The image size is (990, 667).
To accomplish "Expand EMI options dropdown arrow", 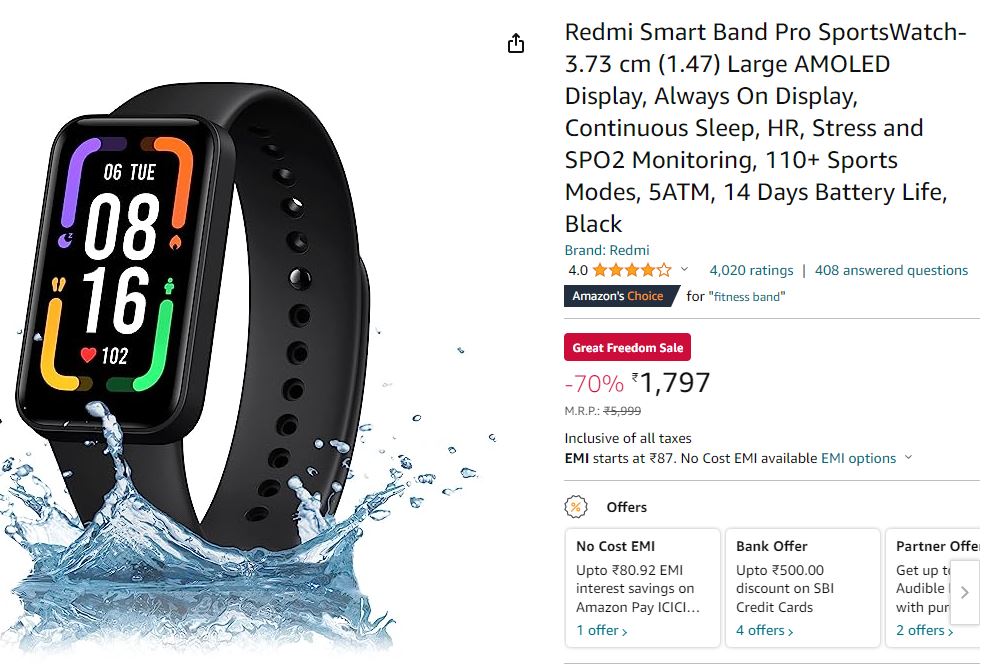I will coord(908,457).
